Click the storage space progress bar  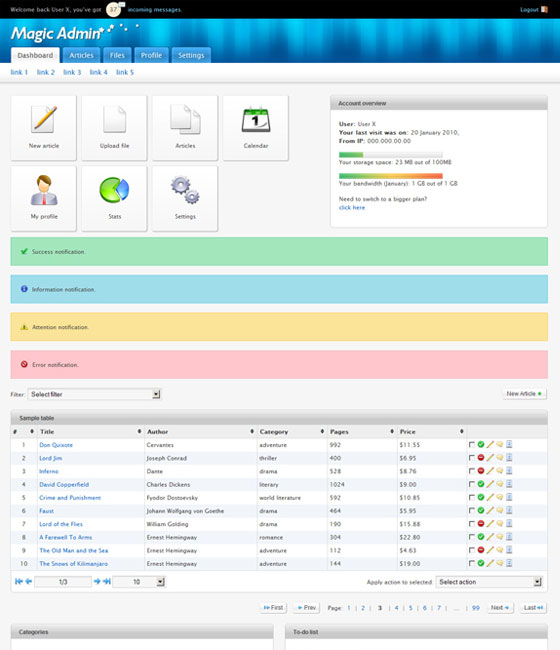[x=391, y=155]
